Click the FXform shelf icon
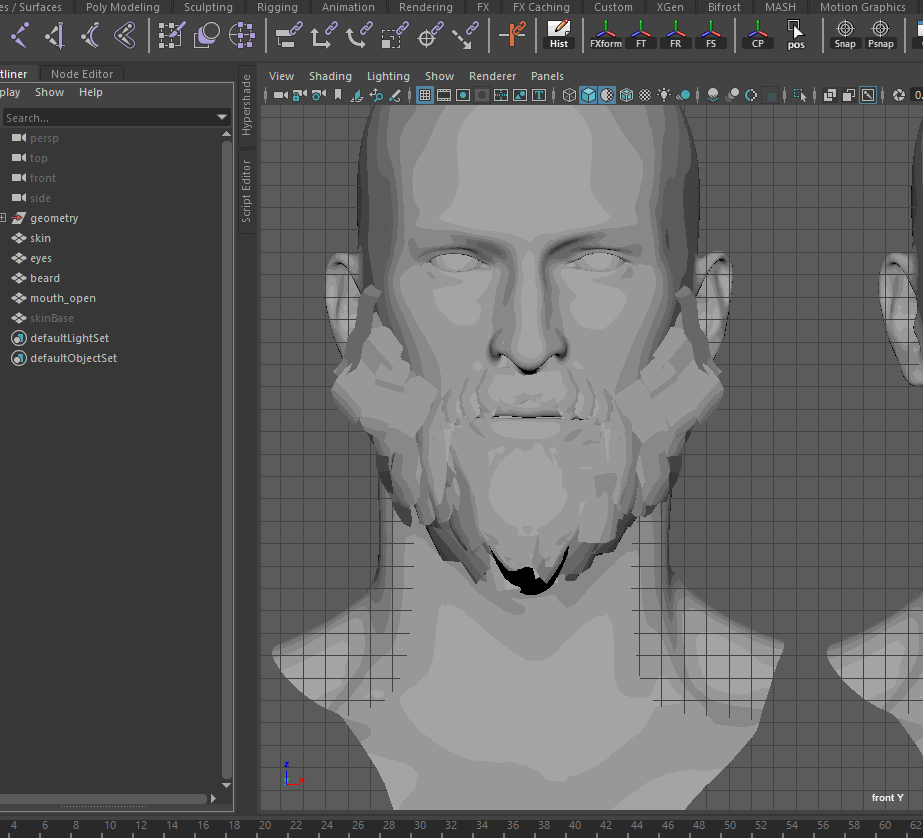The image size is (923, 838). point(605,35)
